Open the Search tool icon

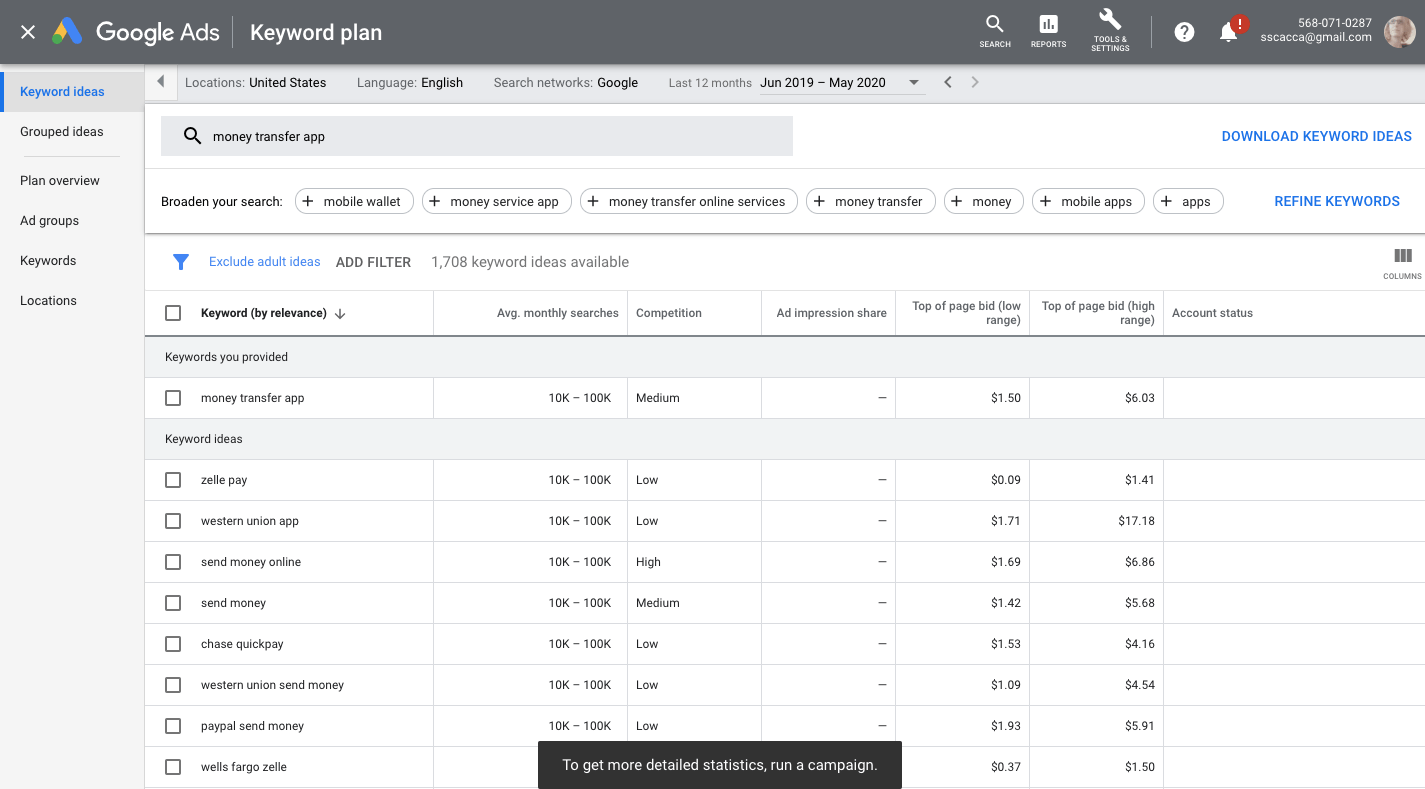(x=994, y=30)
